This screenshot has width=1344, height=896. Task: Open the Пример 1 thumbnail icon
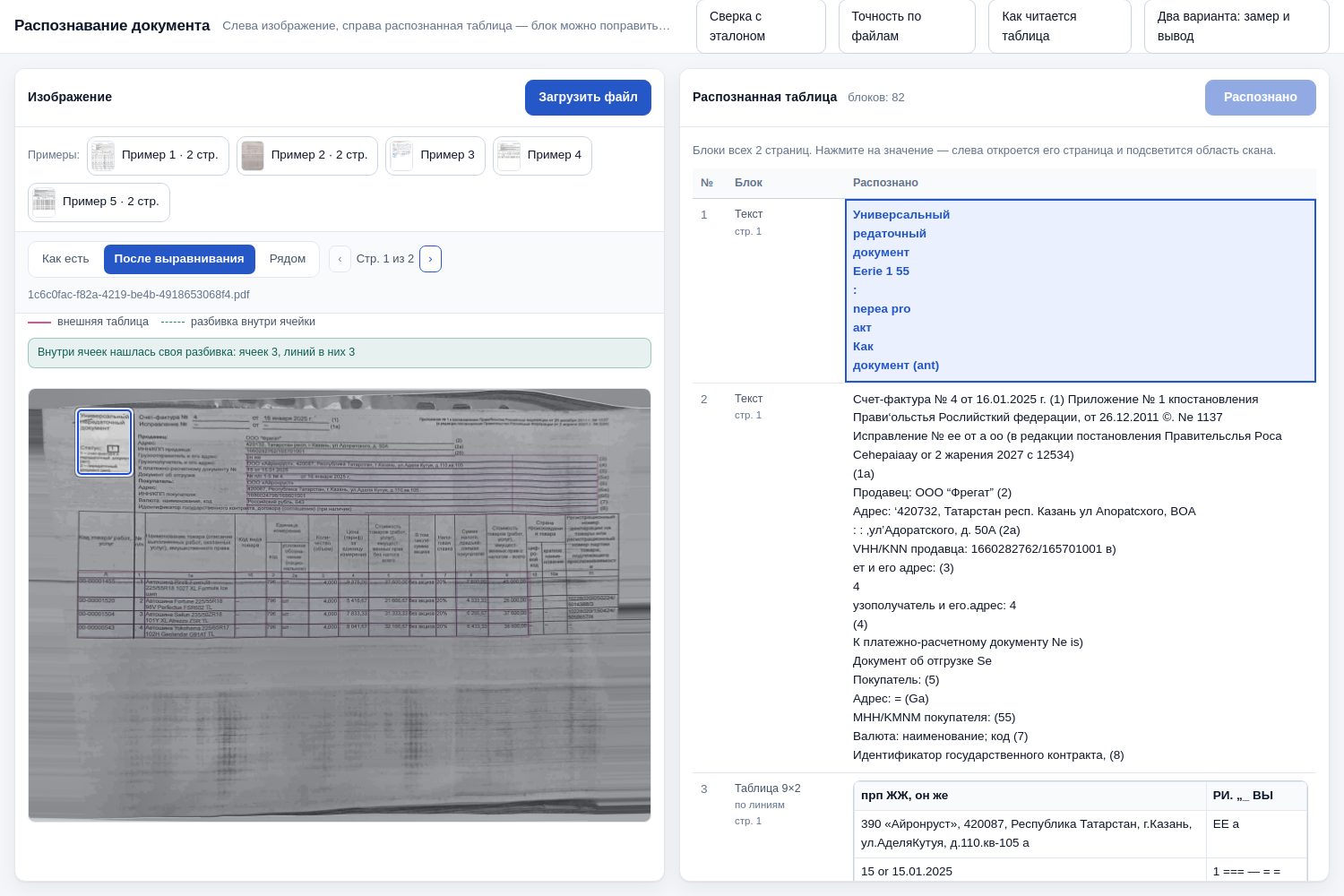click(x=103, y=156)
